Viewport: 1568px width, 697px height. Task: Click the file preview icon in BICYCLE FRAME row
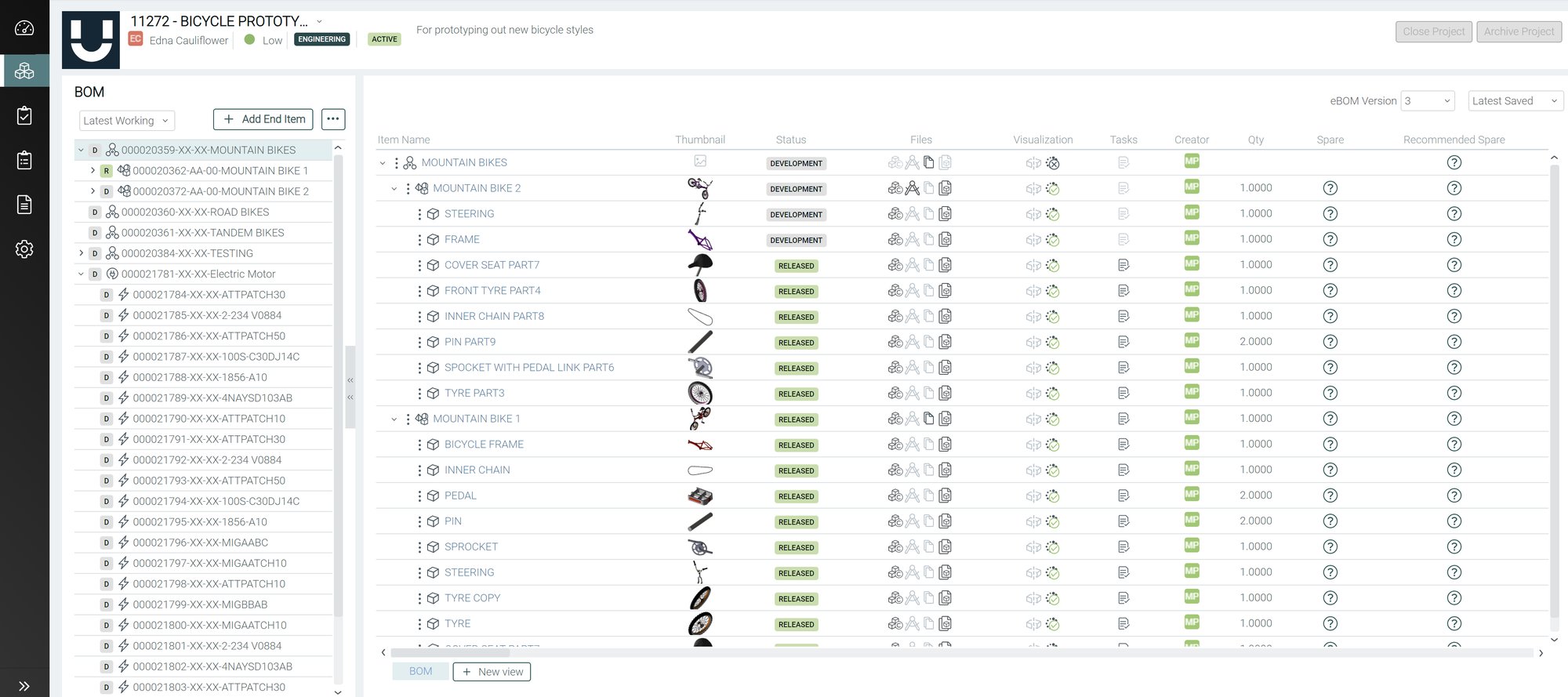tap(946, 445)
